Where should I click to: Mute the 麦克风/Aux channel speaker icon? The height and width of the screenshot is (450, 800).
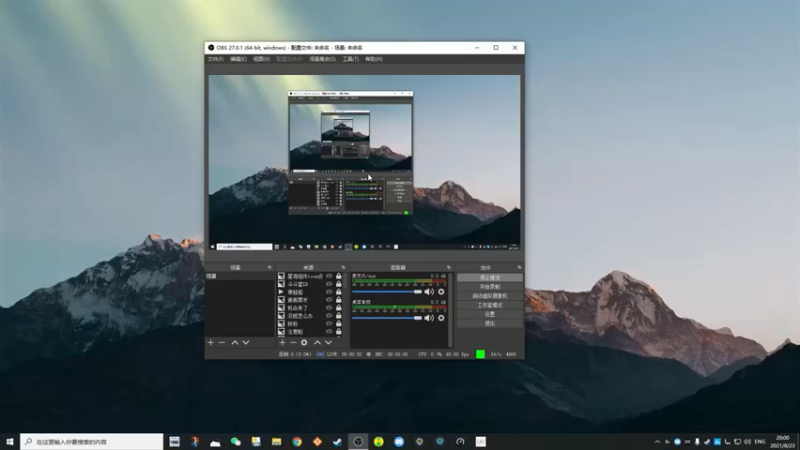point(429,292)
